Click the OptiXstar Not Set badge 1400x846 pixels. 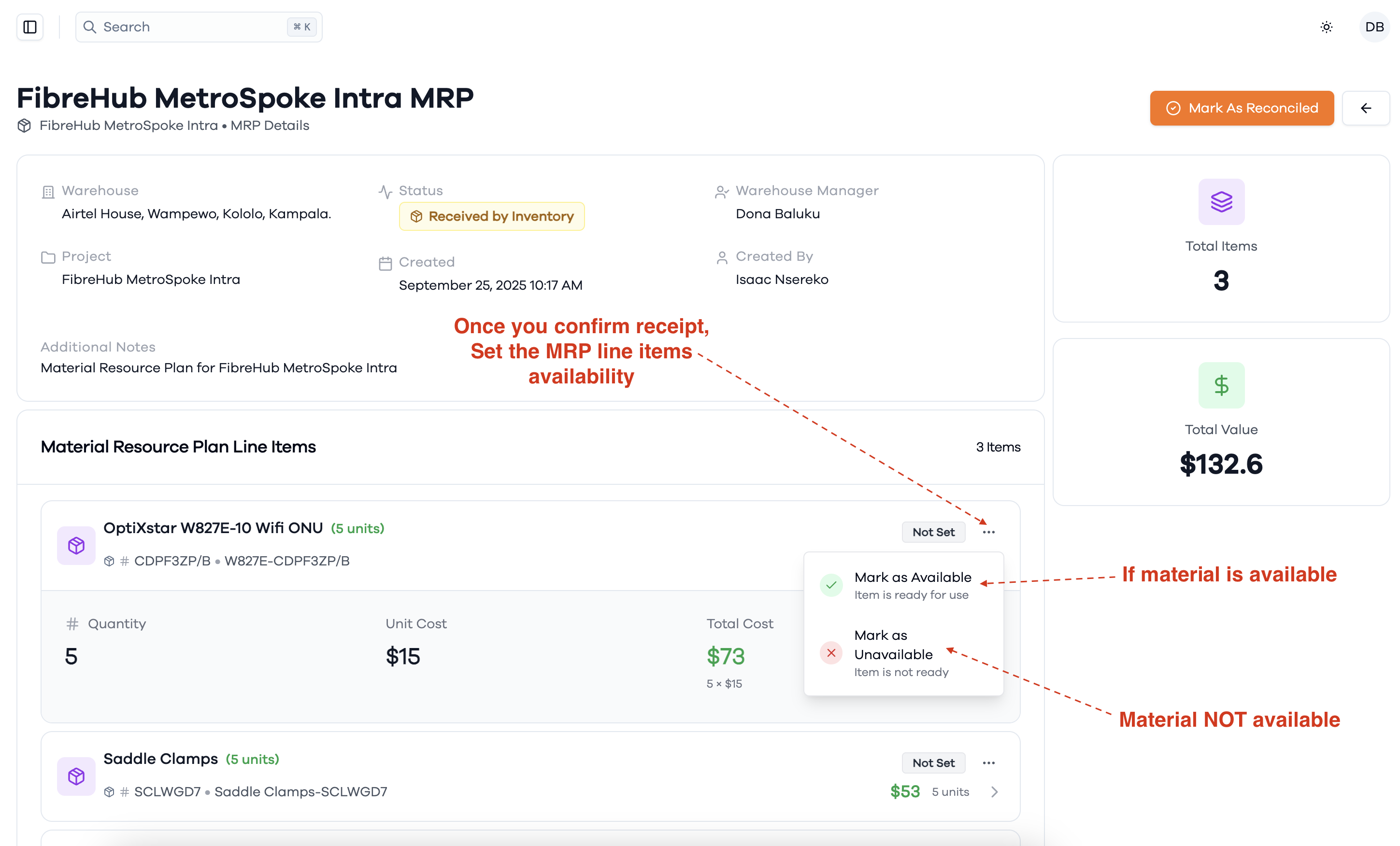933,532
